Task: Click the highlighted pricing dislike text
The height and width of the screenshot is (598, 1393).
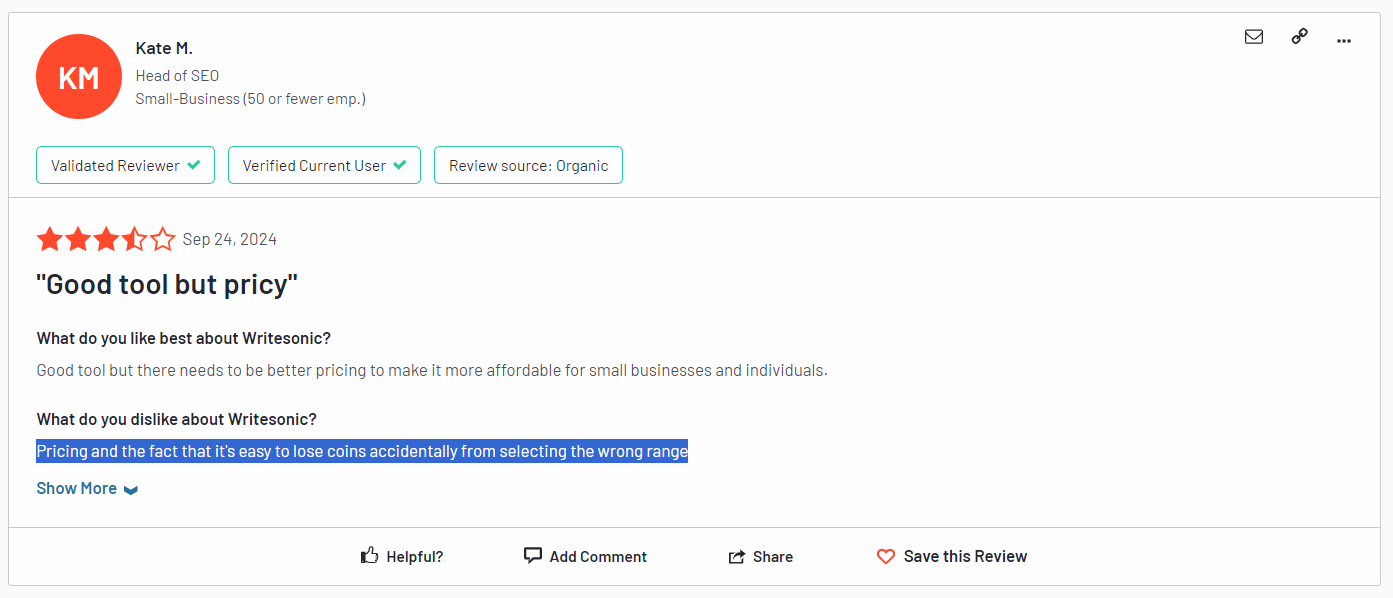Action: tap(362, 452)
